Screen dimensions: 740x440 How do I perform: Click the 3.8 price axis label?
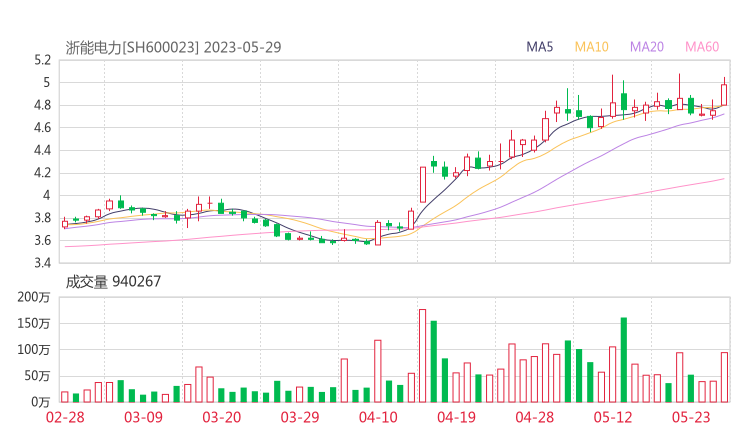pyautogui.click(x=42, y=218)
